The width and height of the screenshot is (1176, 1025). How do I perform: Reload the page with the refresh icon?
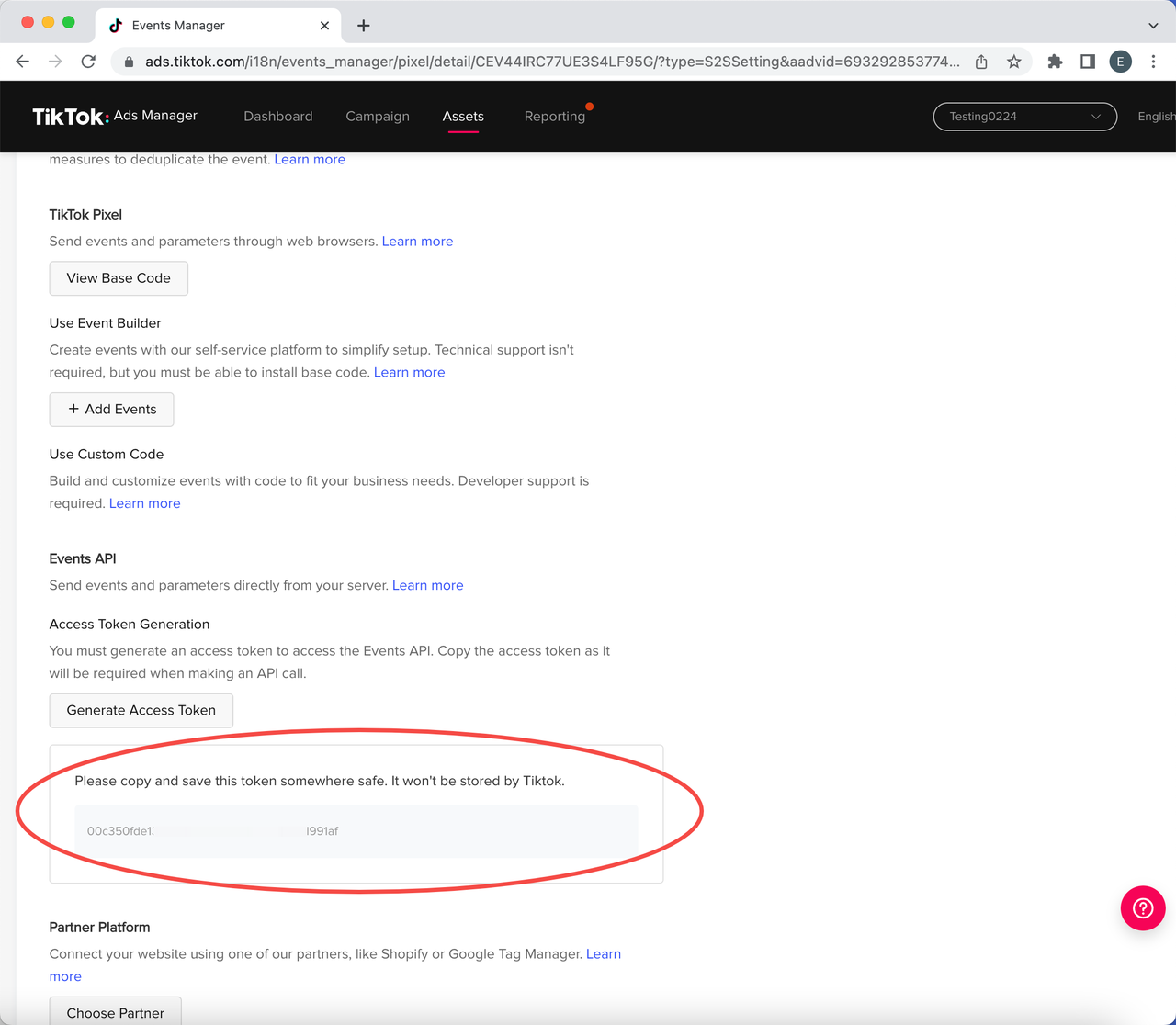tap(87, 62)
